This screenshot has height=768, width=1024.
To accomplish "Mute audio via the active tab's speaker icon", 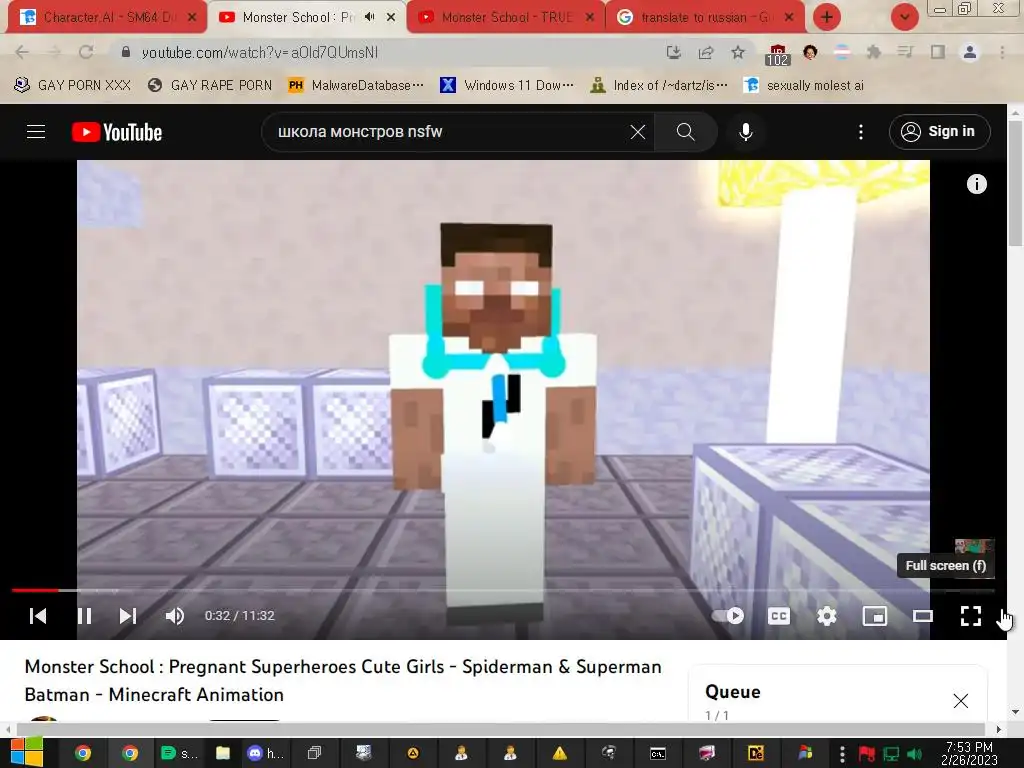I will [x=369, y=17].
